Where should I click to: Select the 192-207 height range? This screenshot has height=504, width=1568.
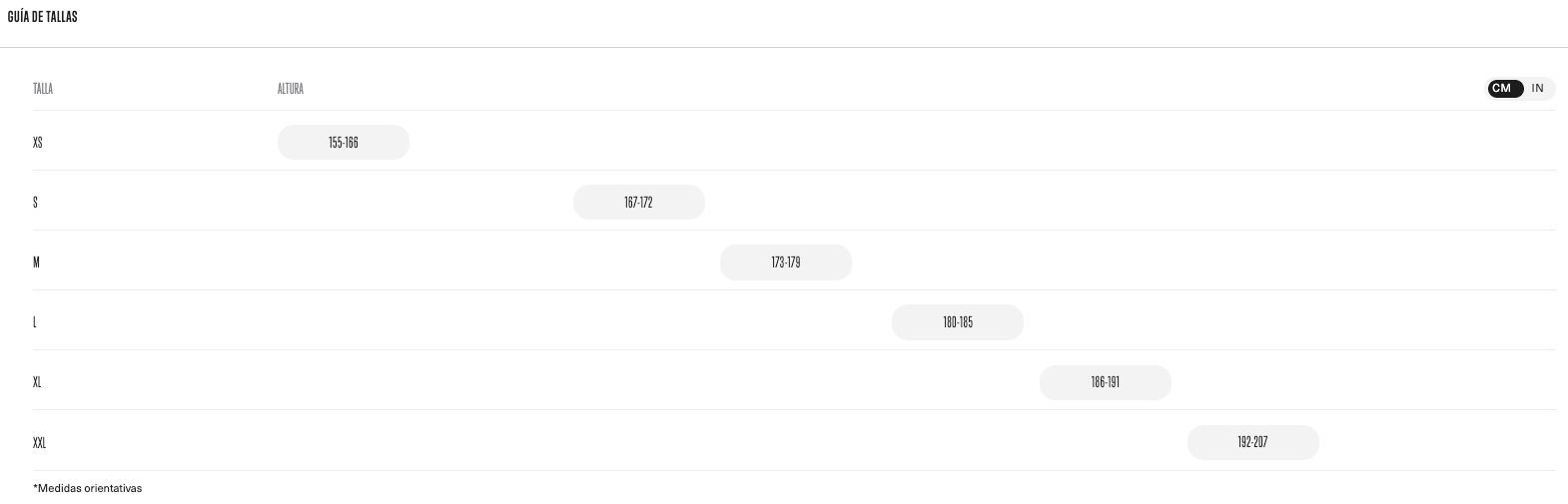(1252, 442)
